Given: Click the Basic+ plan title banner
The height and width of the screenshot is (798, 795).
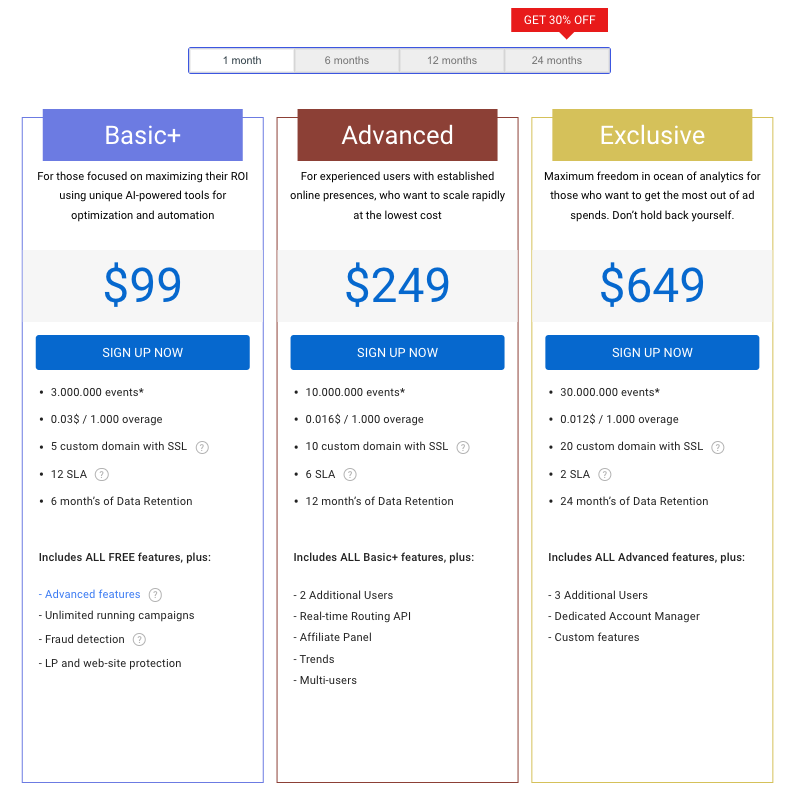Looking at the screenshot, I should tap(143, 135).
